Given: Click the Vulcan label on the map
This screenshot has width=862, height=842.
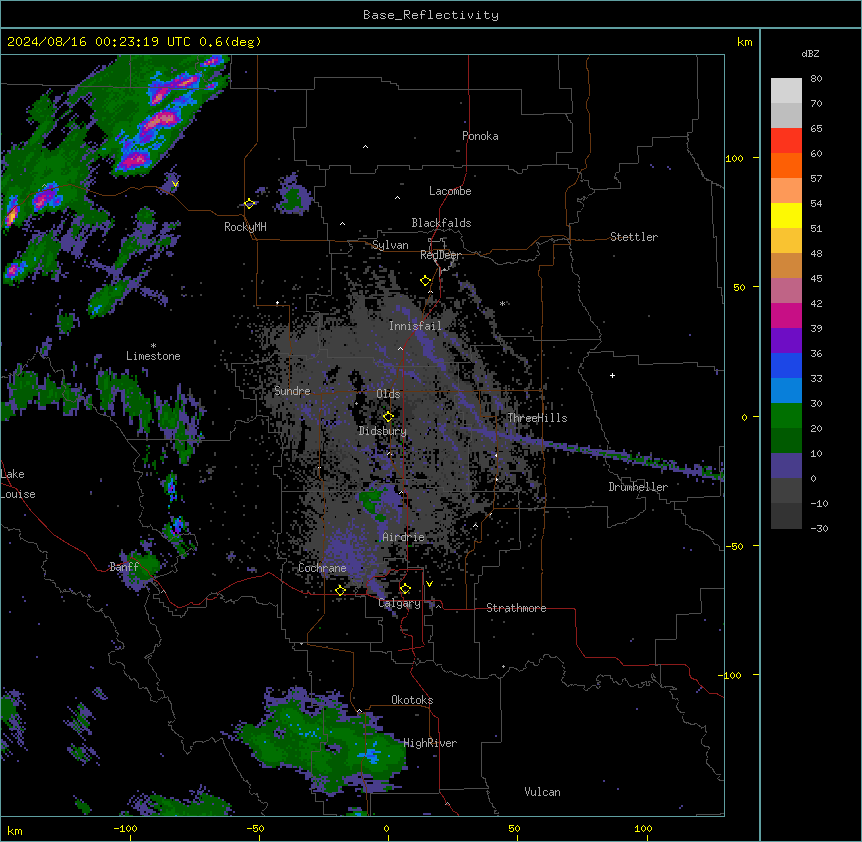Looking at the screenshot, I should (x=542, y=792).
